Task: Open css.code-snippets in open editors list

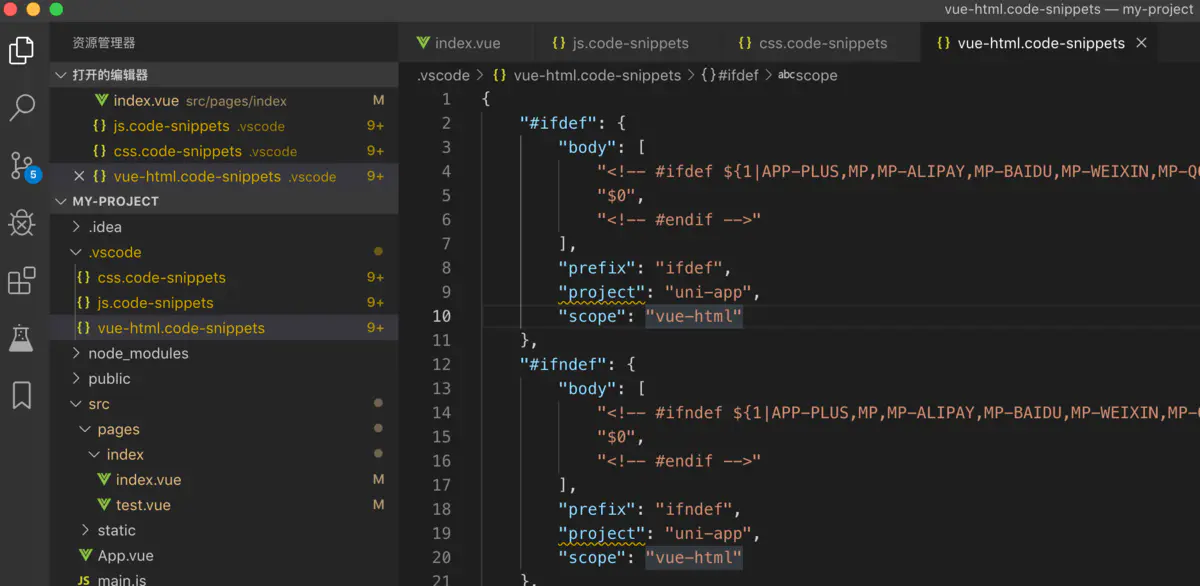Action: [x=224, y=151]
